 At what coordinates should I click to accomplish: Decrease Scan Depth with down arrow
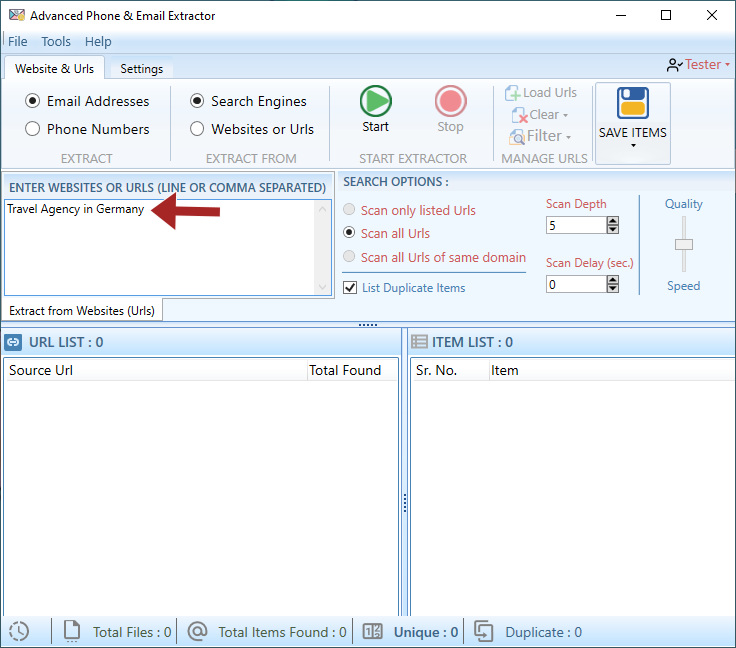(x=613, y=229)
